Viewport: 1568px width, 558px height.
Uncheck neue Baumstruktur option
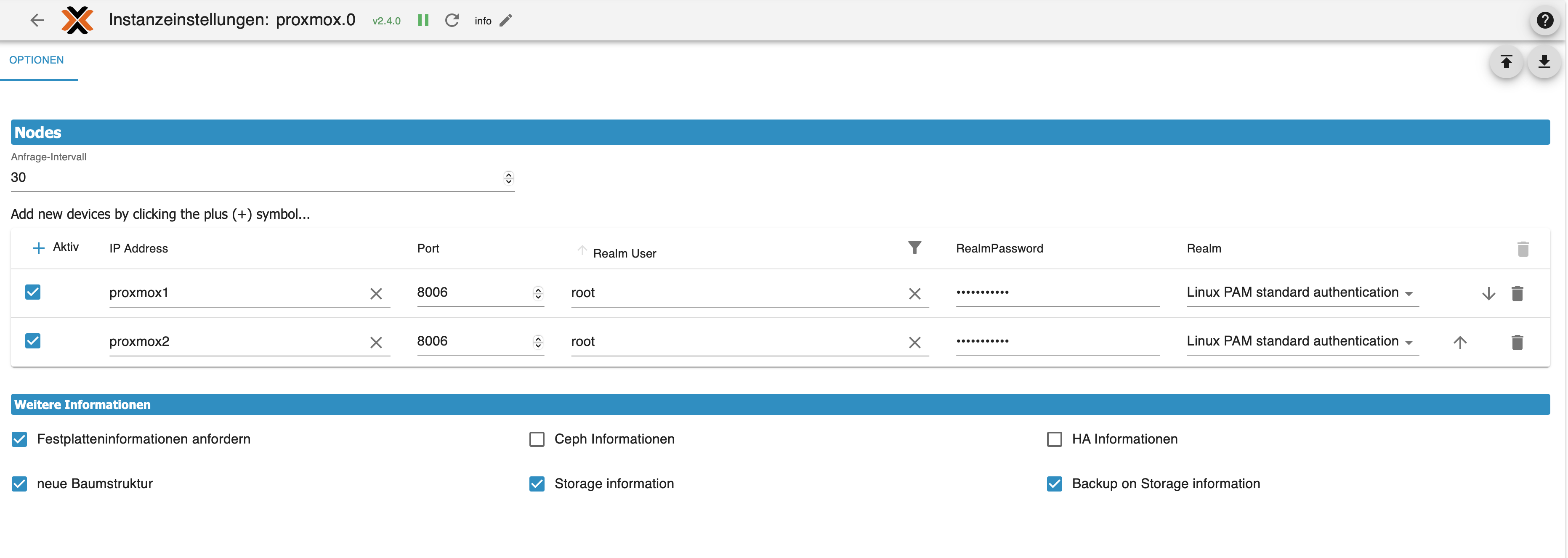[x=19, y=484]
